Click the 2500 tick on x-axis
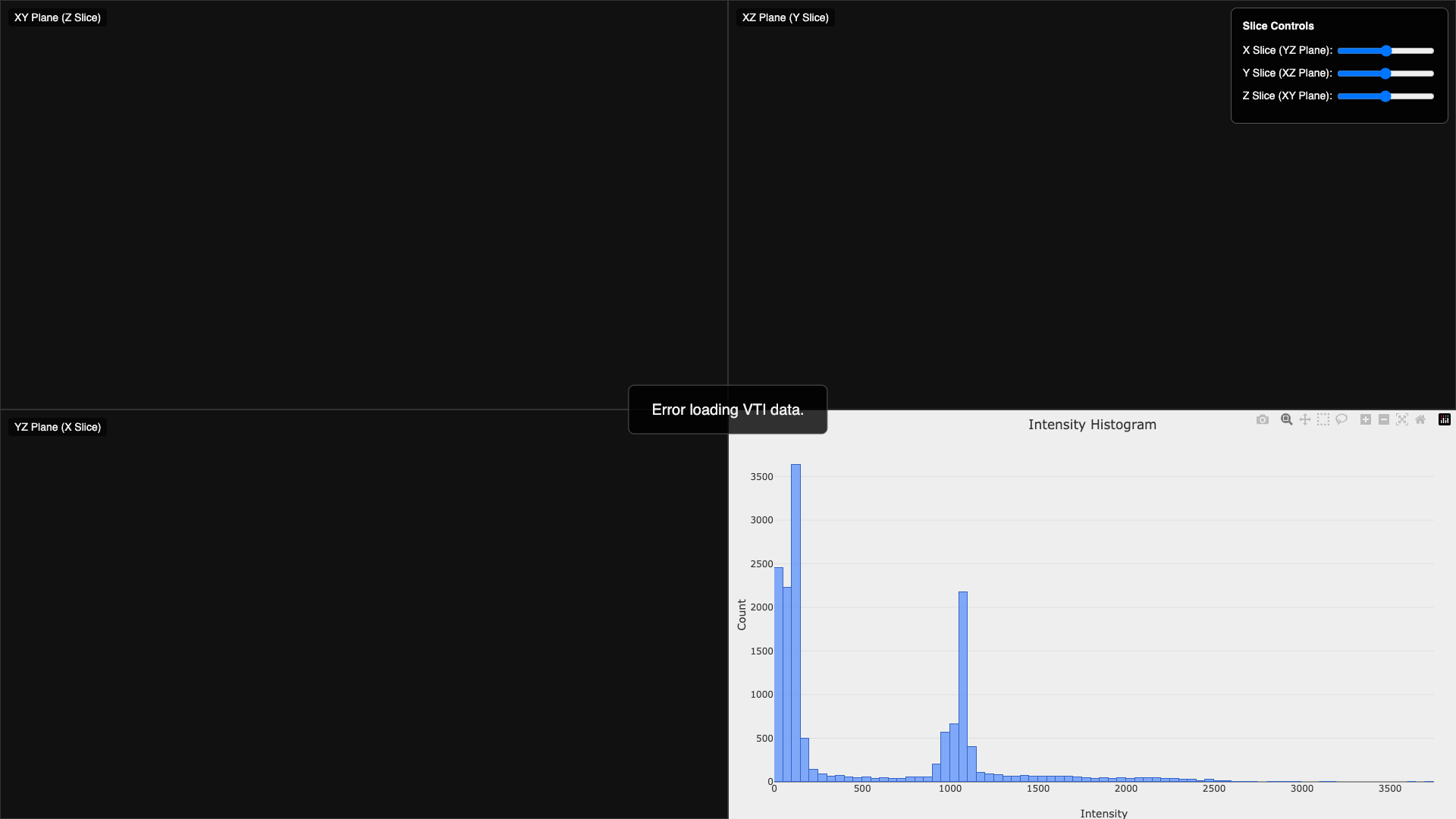Image resolution: width=1456 pixels, height=819 pixels. pos(1213,789)
